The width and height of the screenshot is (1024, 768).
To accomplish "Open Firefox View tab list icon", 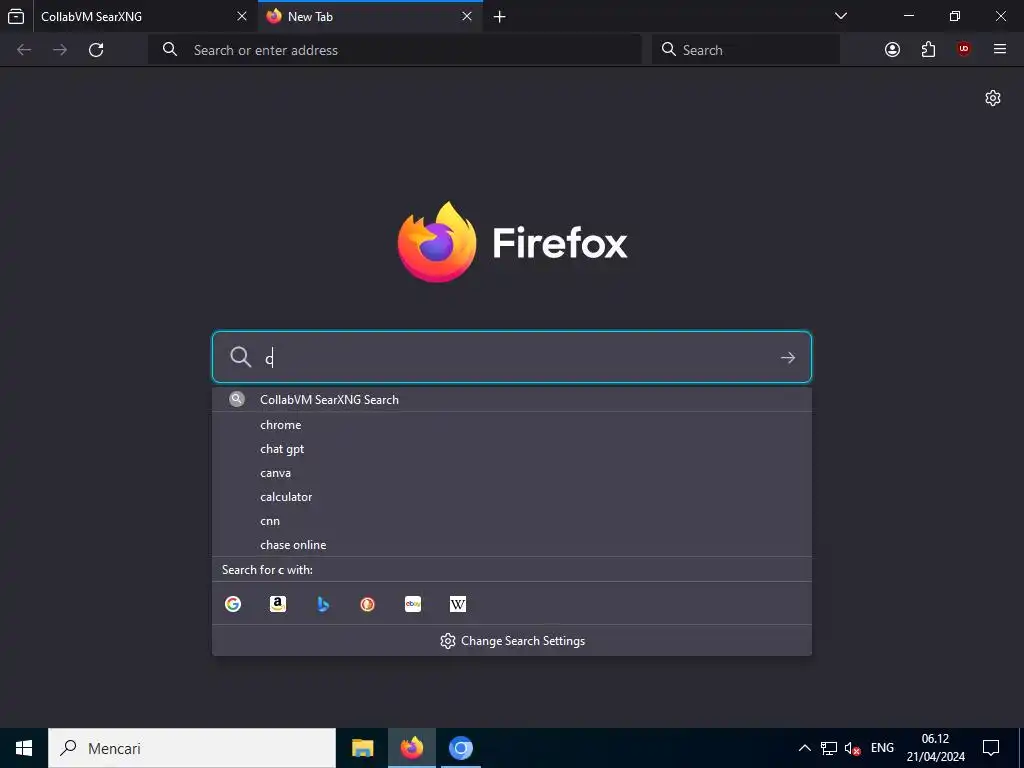I will (16, 16).
